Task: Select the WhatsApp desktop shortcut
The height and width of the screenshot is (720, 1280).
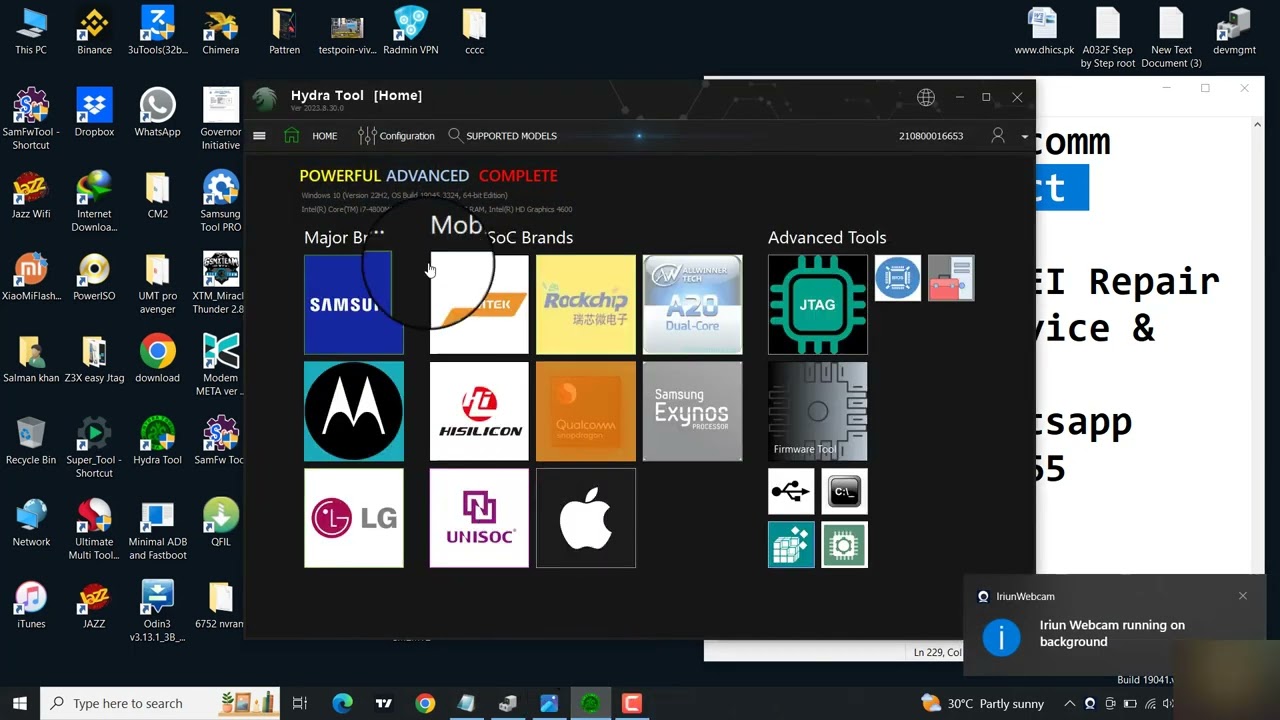Action: [157, 113]
